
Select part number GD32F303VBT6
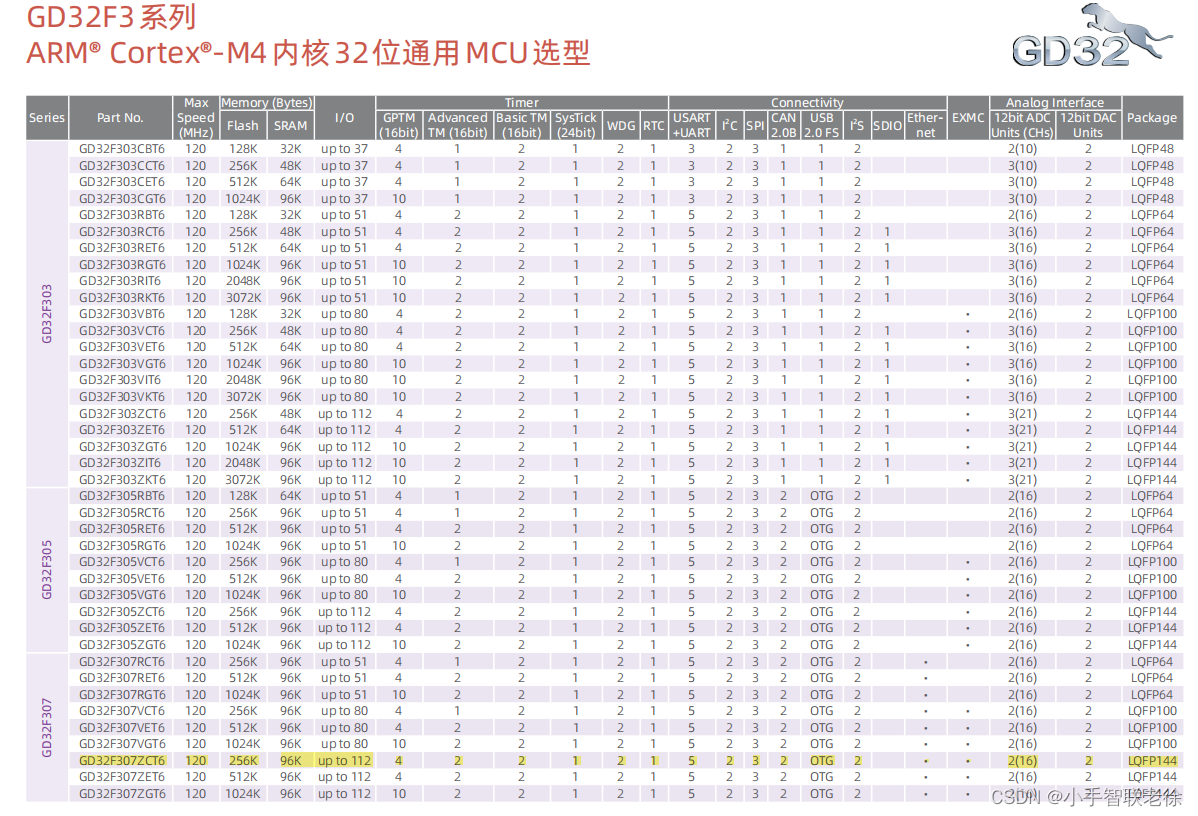(122, 313)
